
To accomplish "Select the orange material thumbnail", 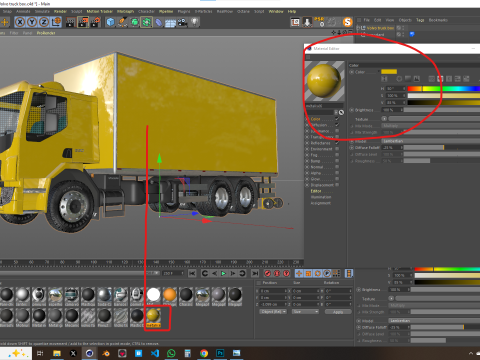I will pos(170,296).
